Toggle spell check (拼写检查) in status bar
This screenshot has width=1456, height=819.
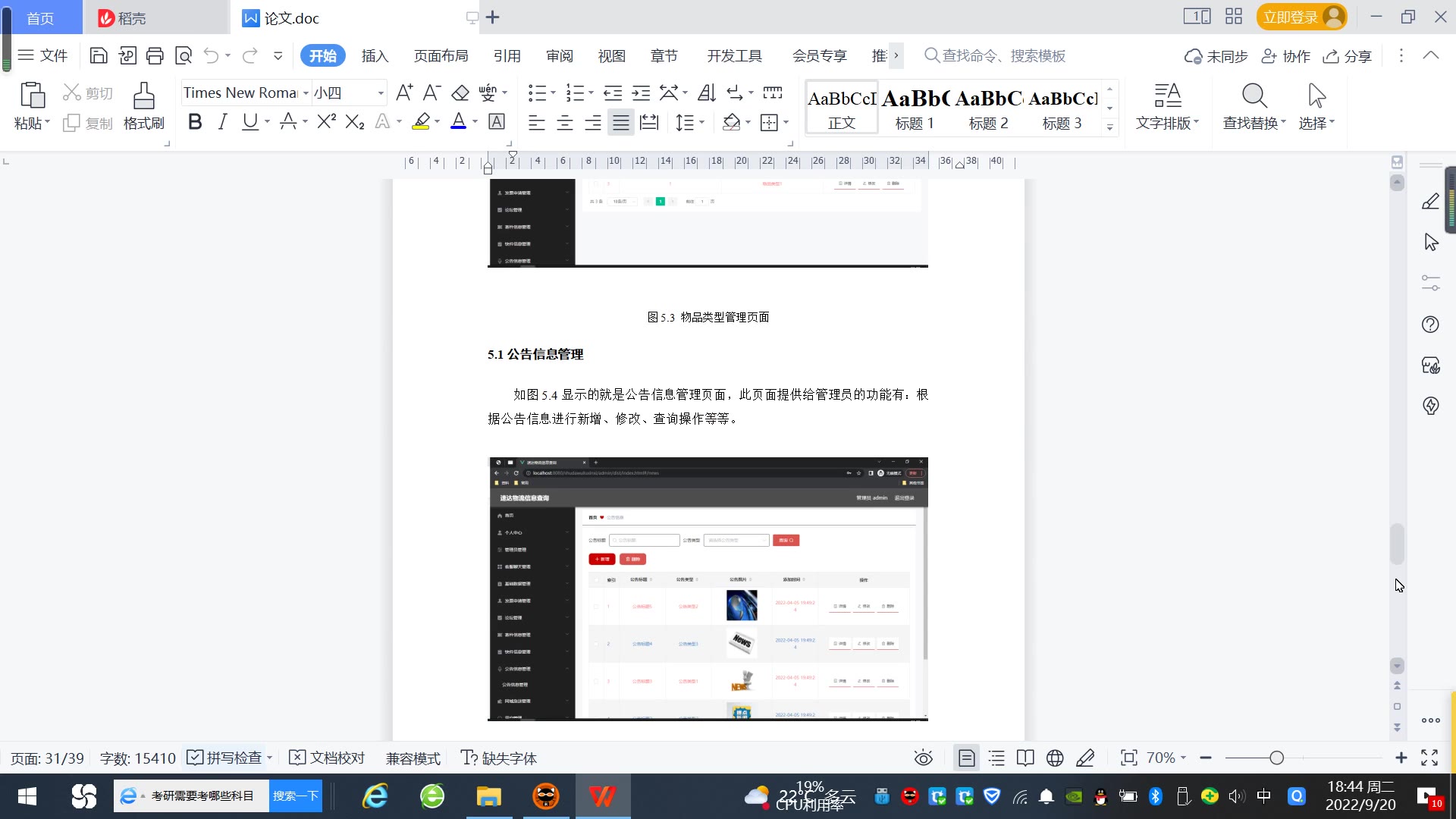tap(225, 758)
